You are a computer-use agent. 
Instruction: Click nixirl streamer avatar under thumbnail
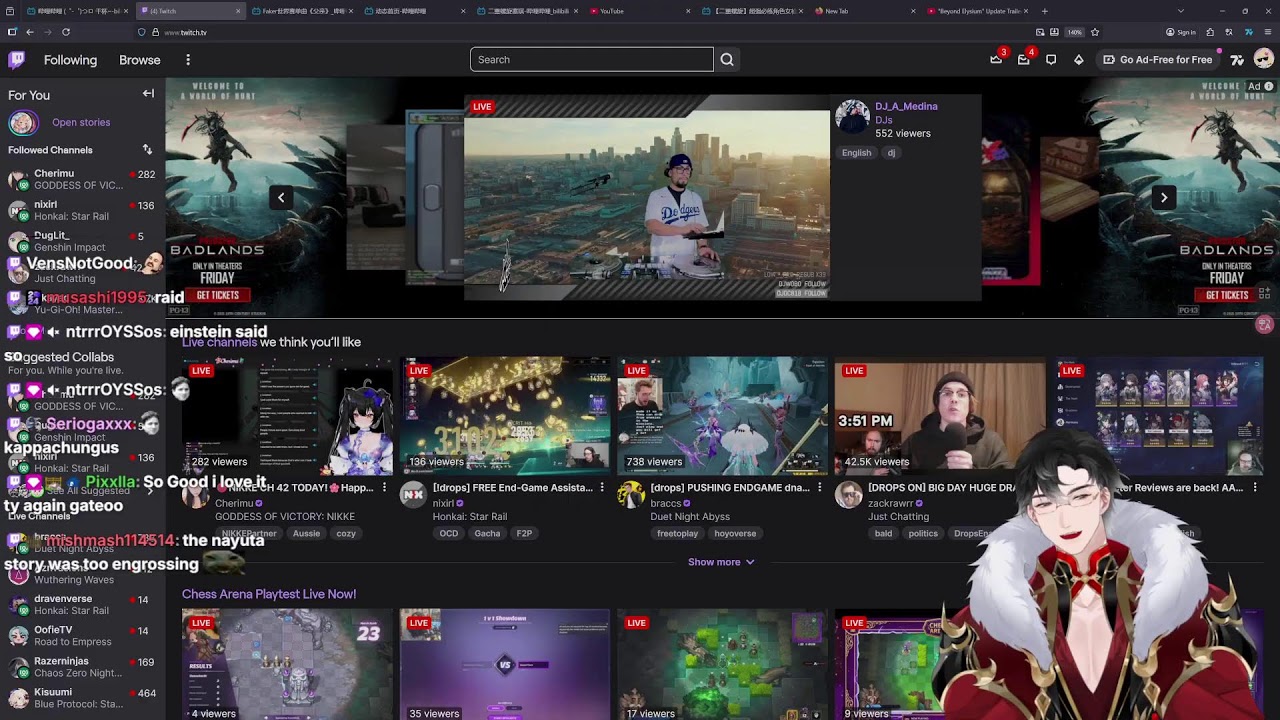coord(413,495)
